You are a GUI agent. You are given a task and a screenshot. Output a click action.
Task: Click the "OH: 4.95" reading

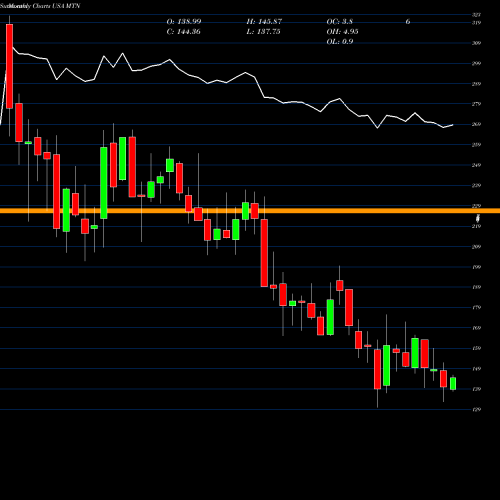342,32
